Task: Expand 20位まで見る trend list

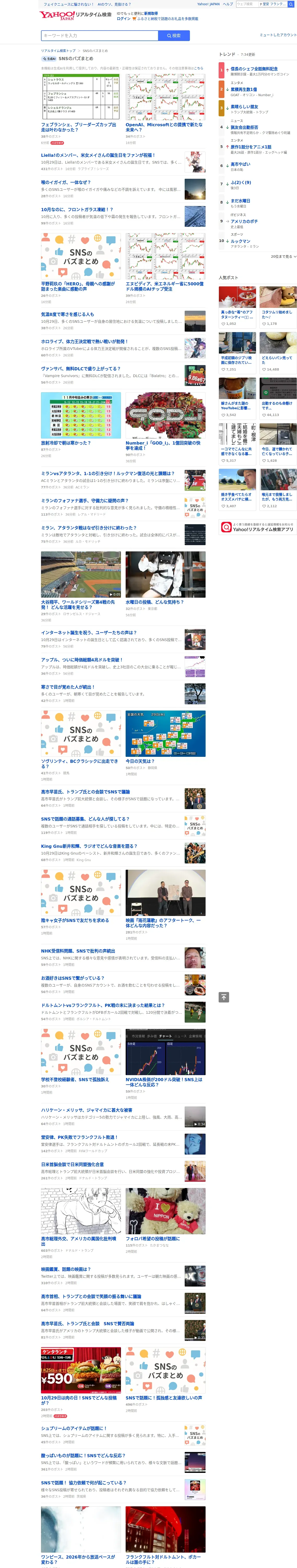Action: pos(284,257)
